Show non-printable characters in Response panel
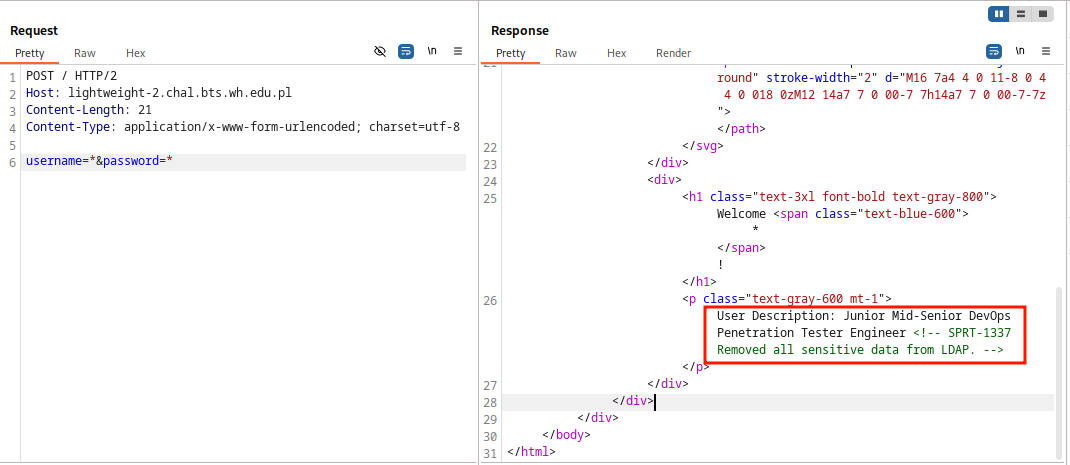 (1020, 51)
